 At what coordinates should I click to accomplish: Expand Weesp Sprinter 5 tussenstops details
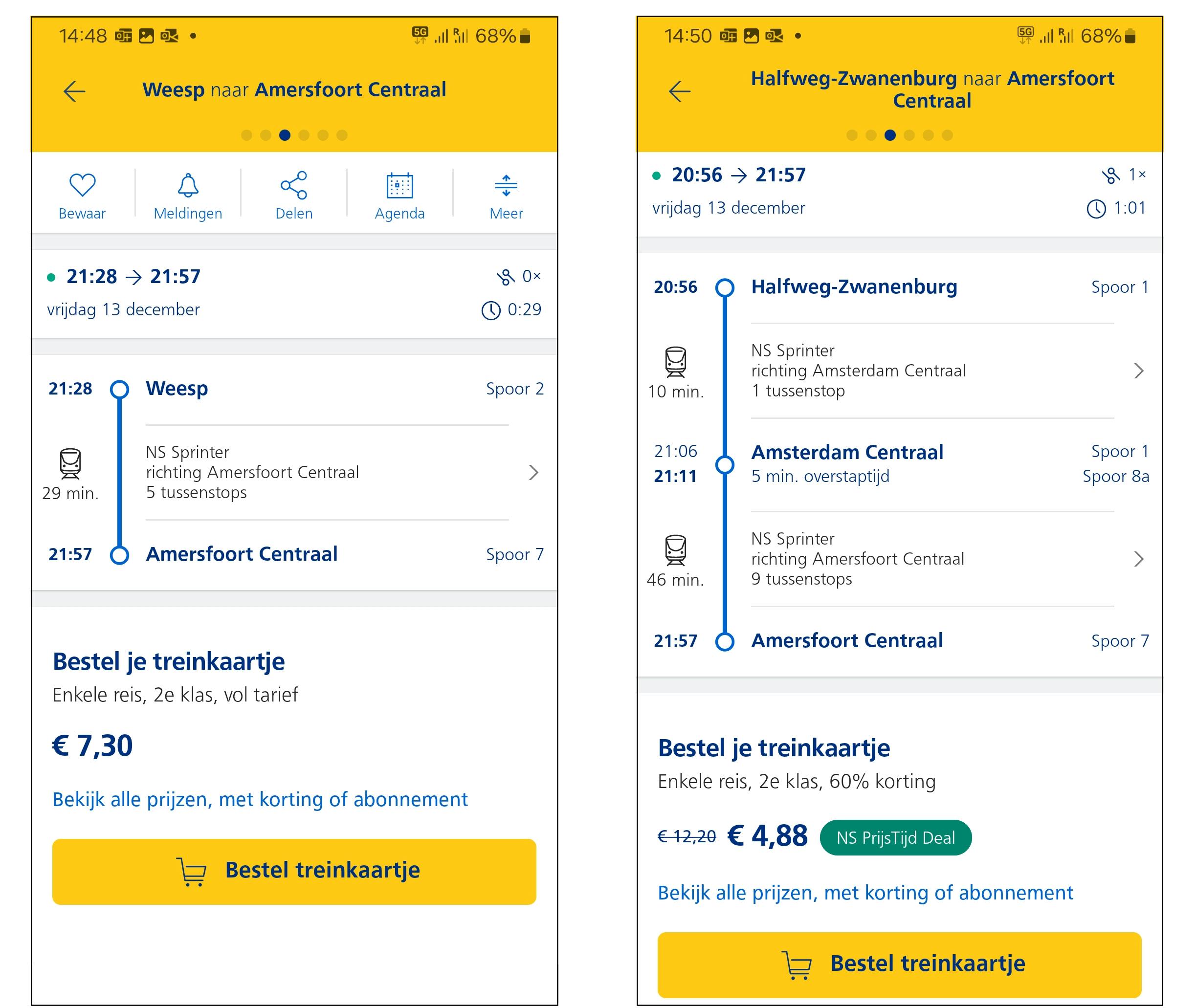pos(533,473)
